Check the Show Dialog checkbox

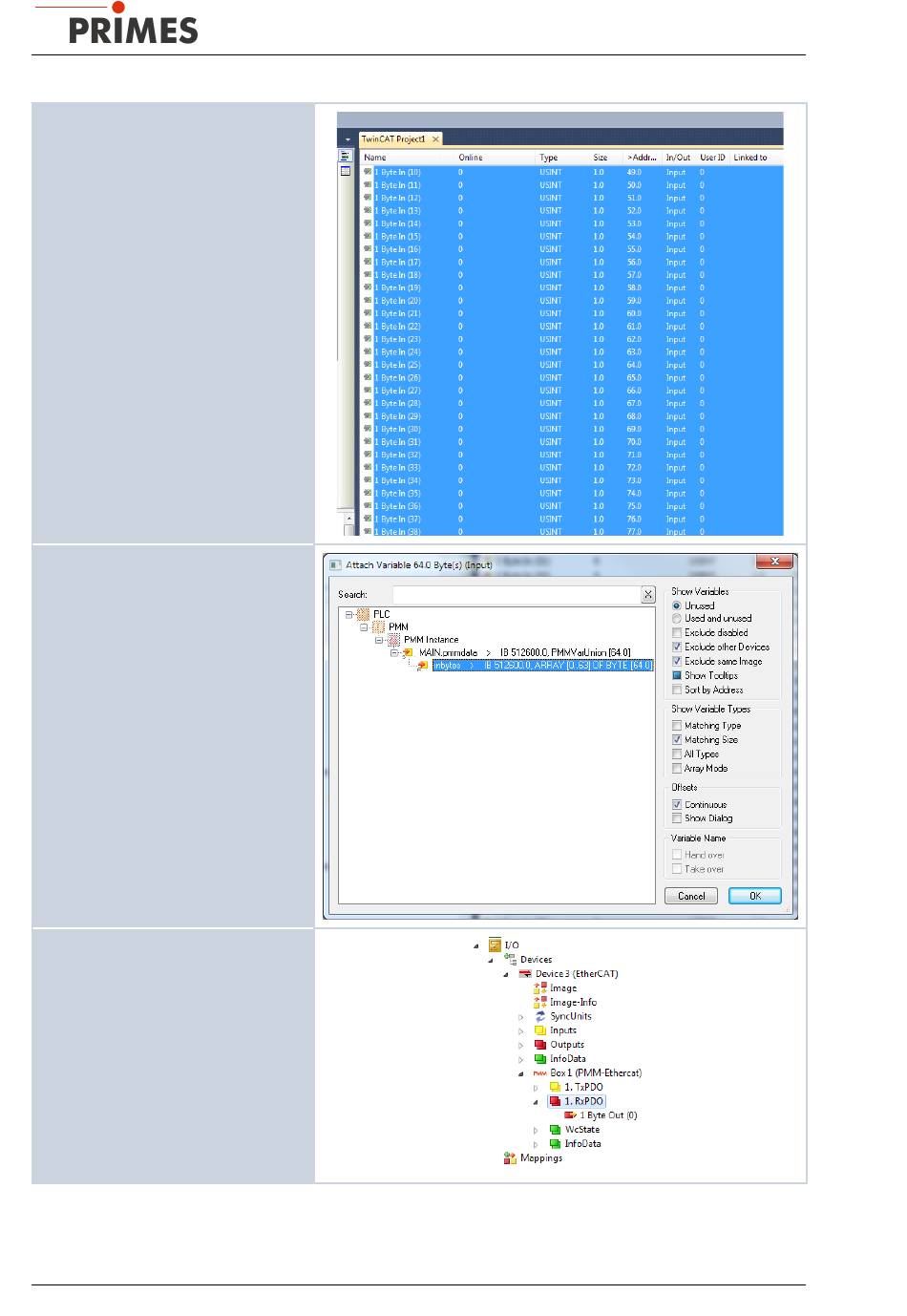[677, 818]
